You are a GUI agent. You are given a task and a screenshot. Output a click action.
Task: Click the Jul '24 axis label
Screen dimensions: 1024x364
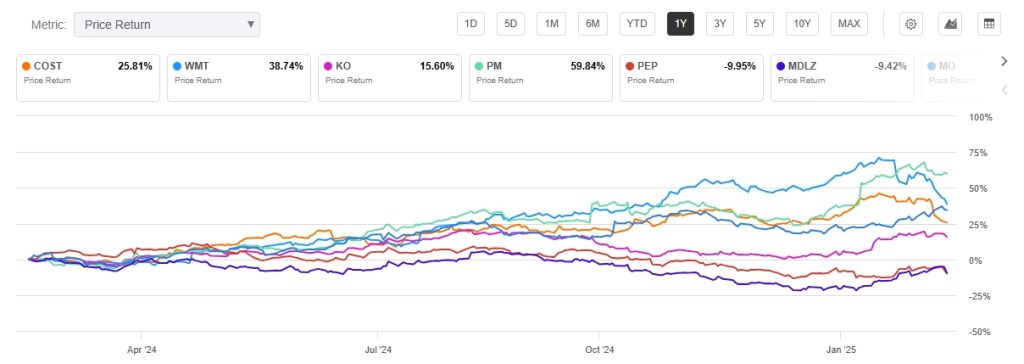[377, 350]
